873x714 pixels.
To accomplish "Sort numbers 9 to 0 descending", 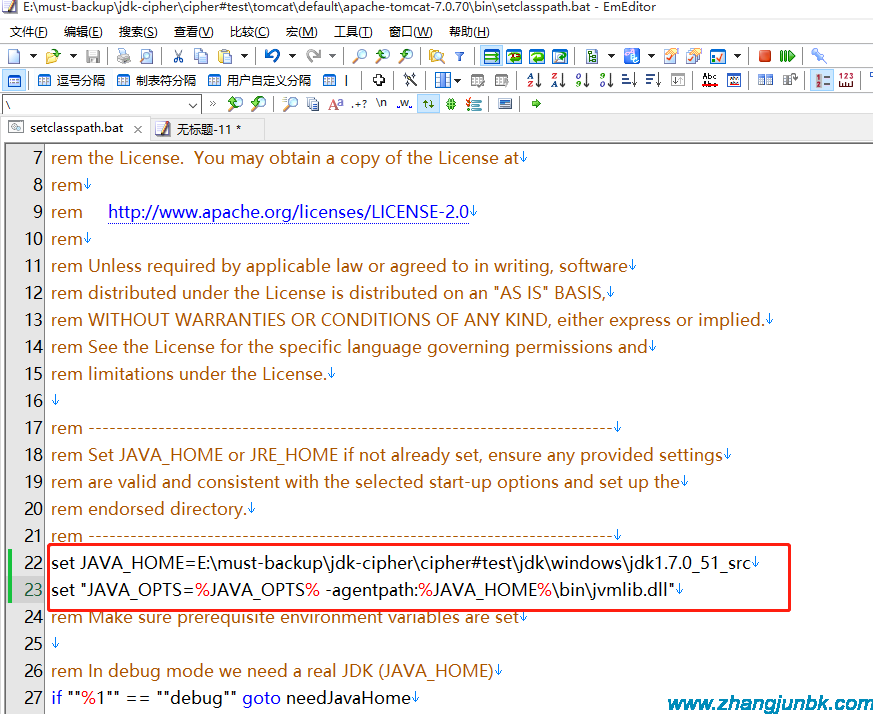I will [x=606, y=80].
